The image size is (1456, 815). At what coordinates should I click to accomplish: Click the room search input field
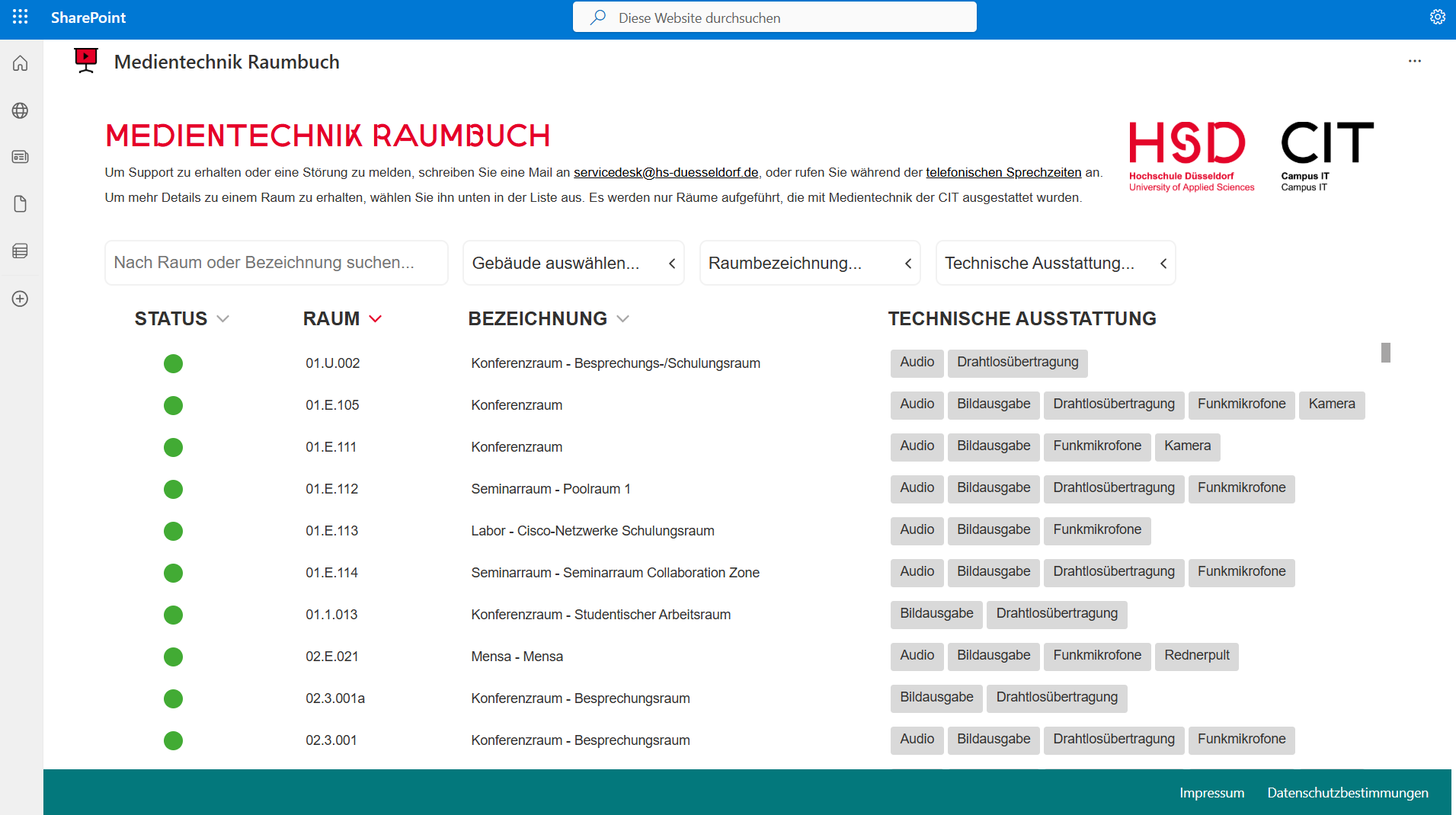pyautogui.click(x=277, y=263)
